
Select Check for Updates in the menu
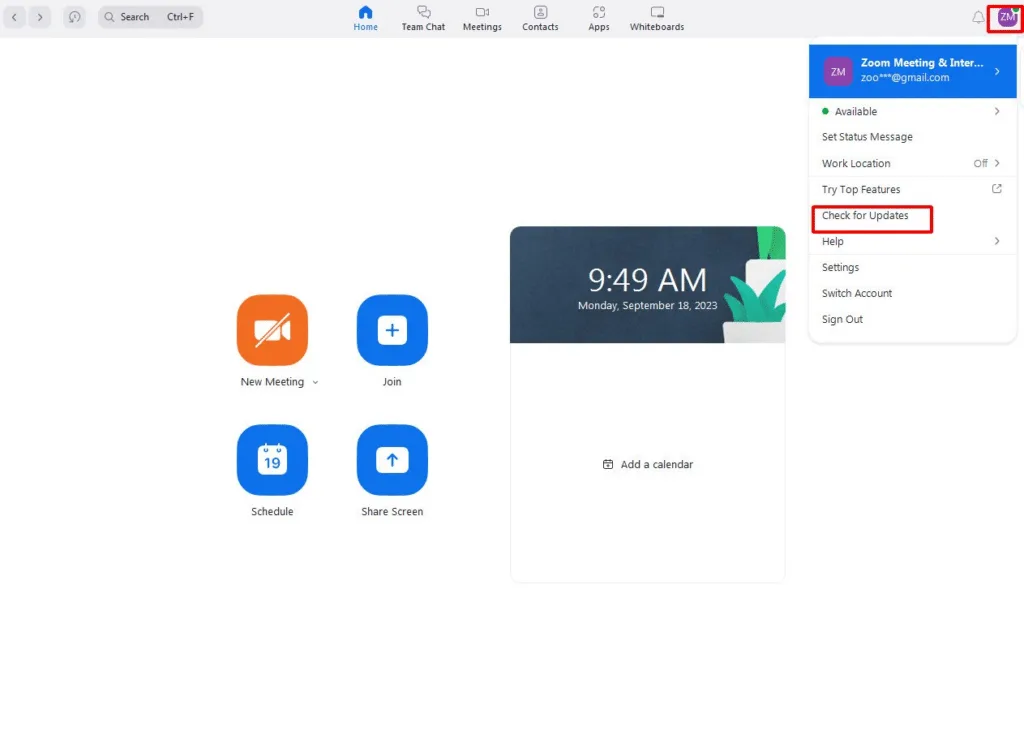[x=866, y=215]
